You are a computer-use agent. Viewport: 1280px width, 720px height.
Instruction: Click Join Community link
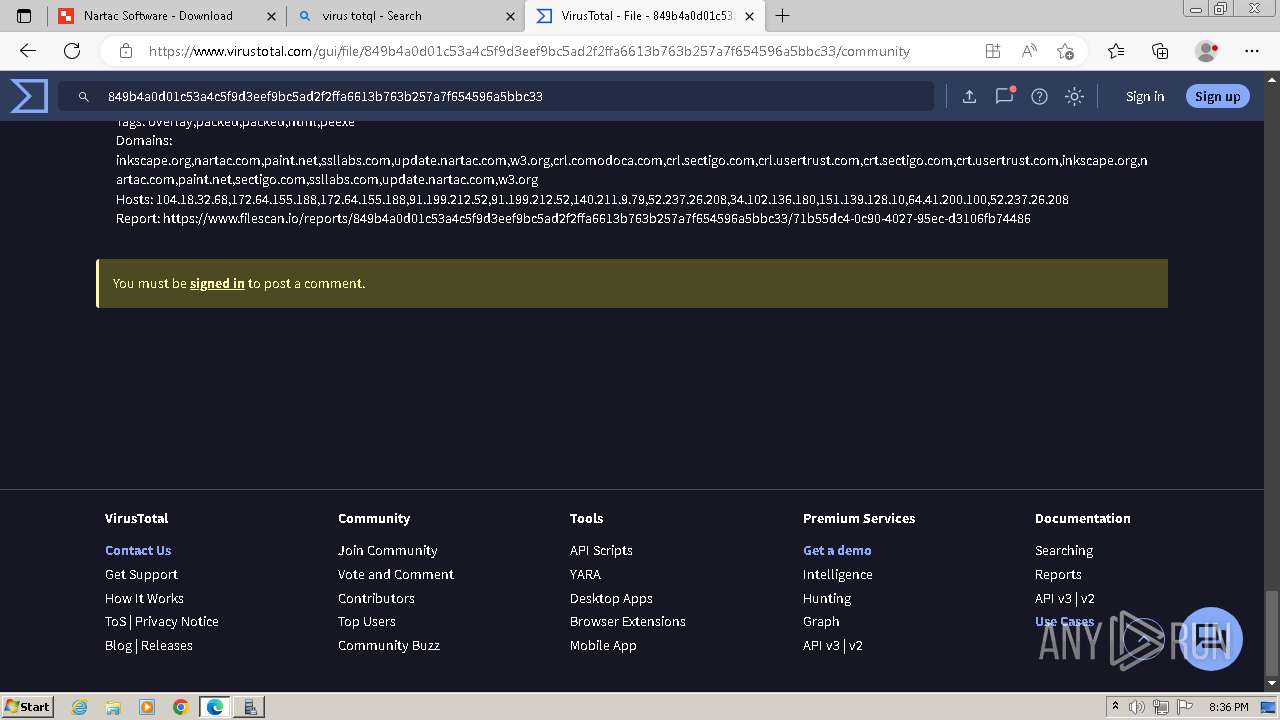[387, 550]
